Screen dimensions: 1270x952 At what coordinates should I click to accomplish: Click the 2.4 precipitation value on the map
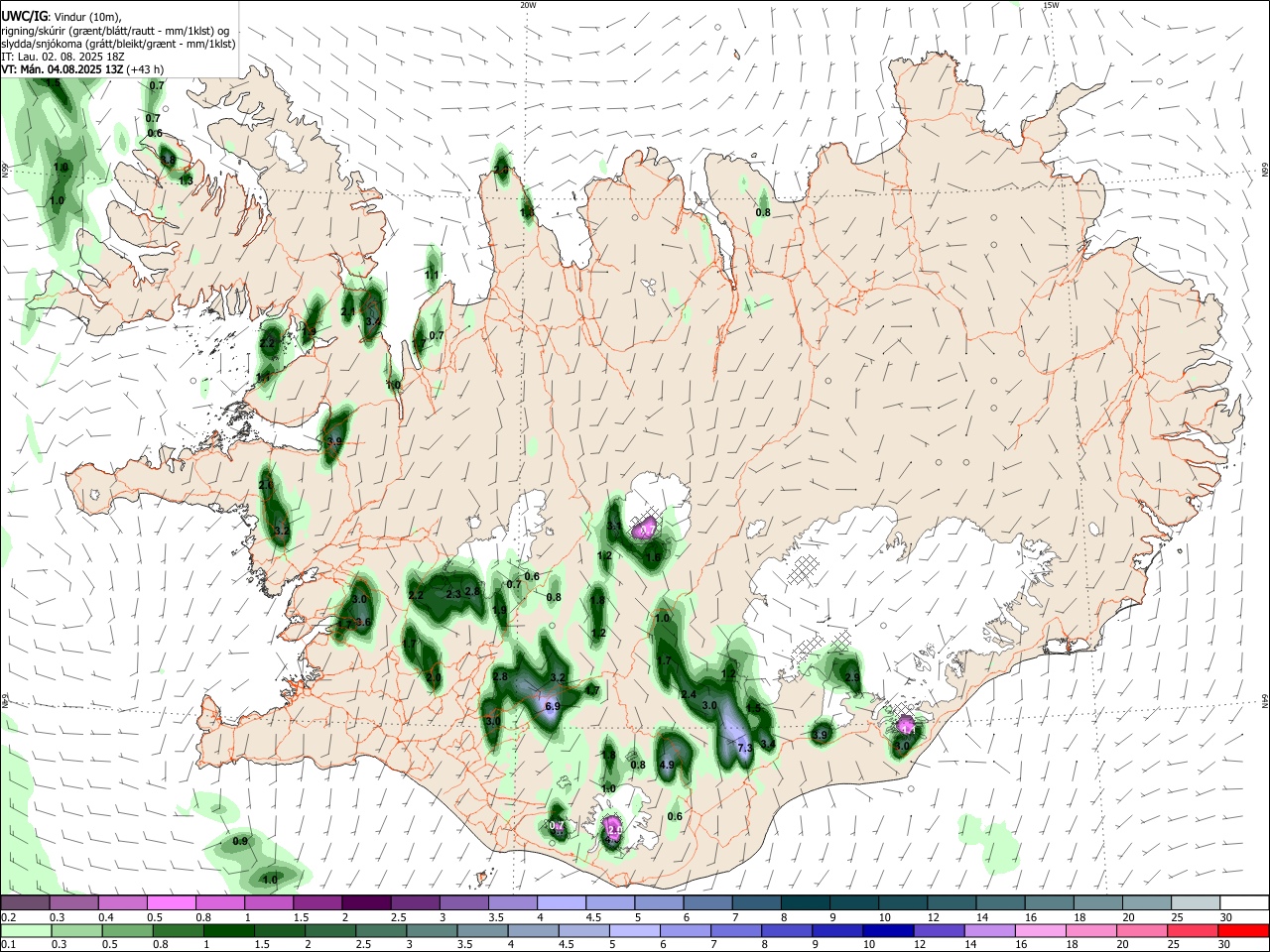[689, 694]
